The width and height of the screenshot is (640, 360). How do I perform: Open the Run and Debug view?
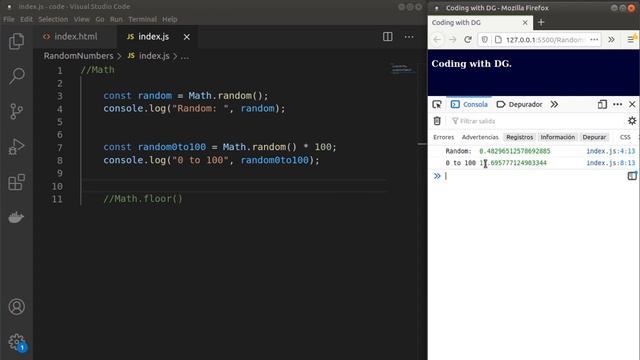point(16,147)
